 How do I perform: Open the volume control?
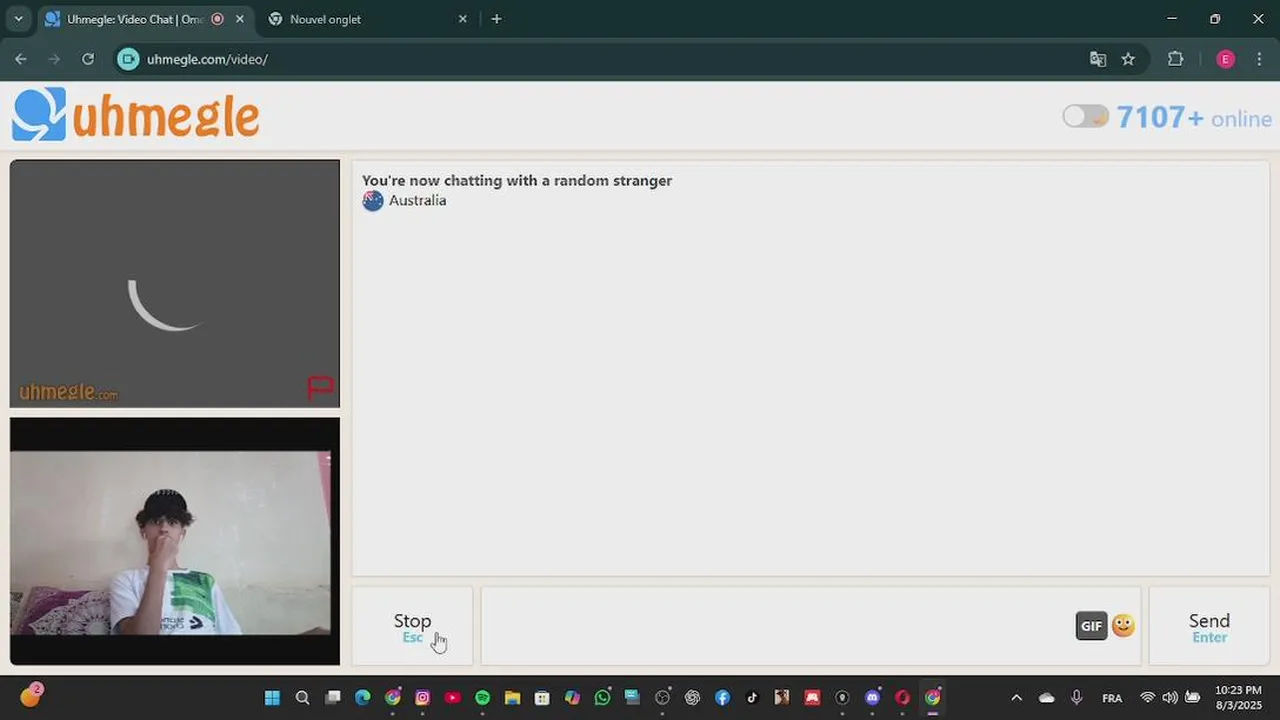[x=1170, y=698]
